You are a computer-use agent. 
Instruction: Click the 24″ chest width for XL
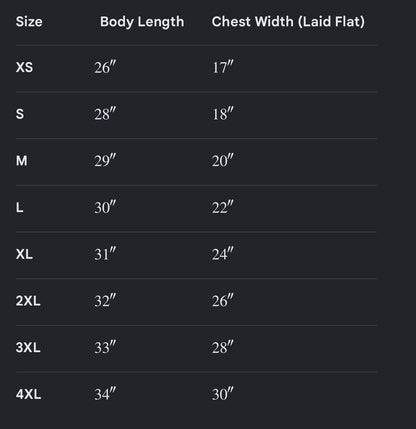[223, 254]
